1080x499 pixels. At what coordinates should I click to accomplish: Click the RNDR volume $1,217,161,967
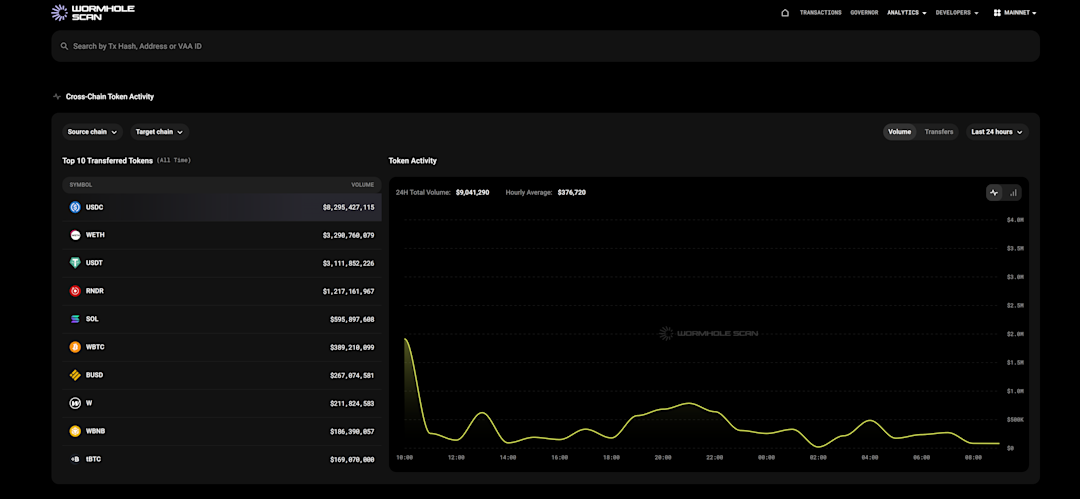[x=349, y=292]
